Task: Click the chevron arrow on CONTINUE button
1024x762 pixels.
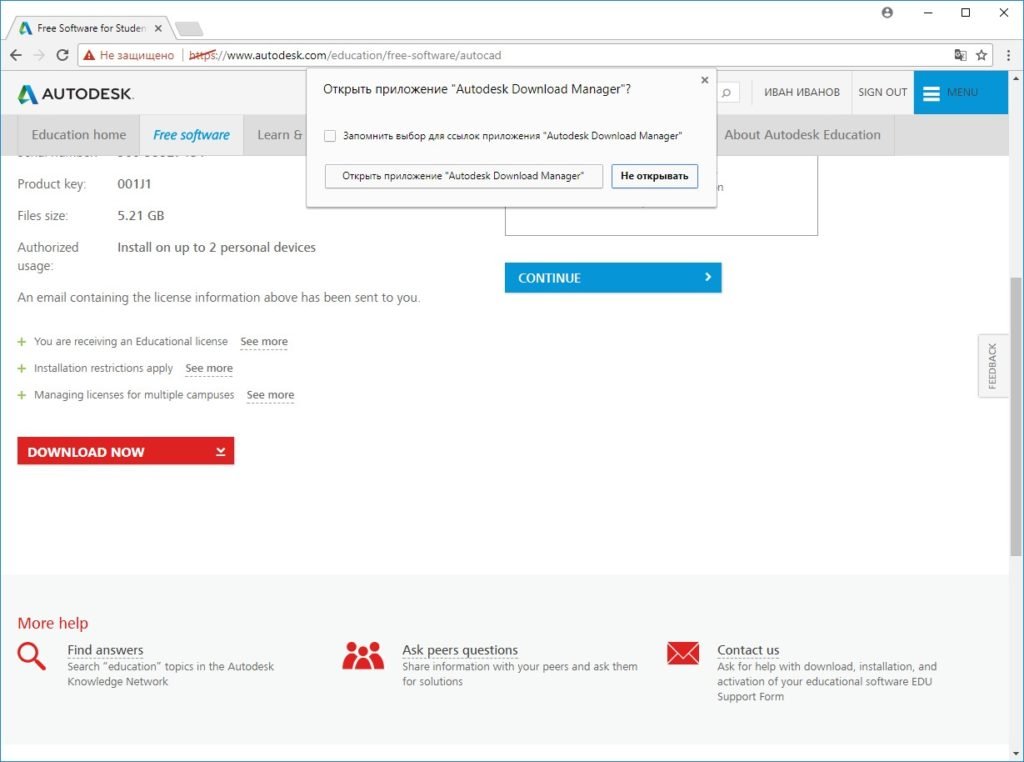Action: pyautogui.click(x=707, y=277)
